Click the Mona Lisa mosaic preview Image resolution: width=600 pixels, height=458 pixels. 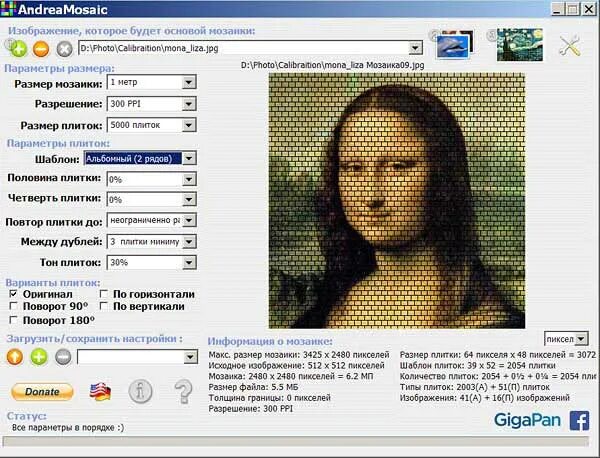[397, 201]
